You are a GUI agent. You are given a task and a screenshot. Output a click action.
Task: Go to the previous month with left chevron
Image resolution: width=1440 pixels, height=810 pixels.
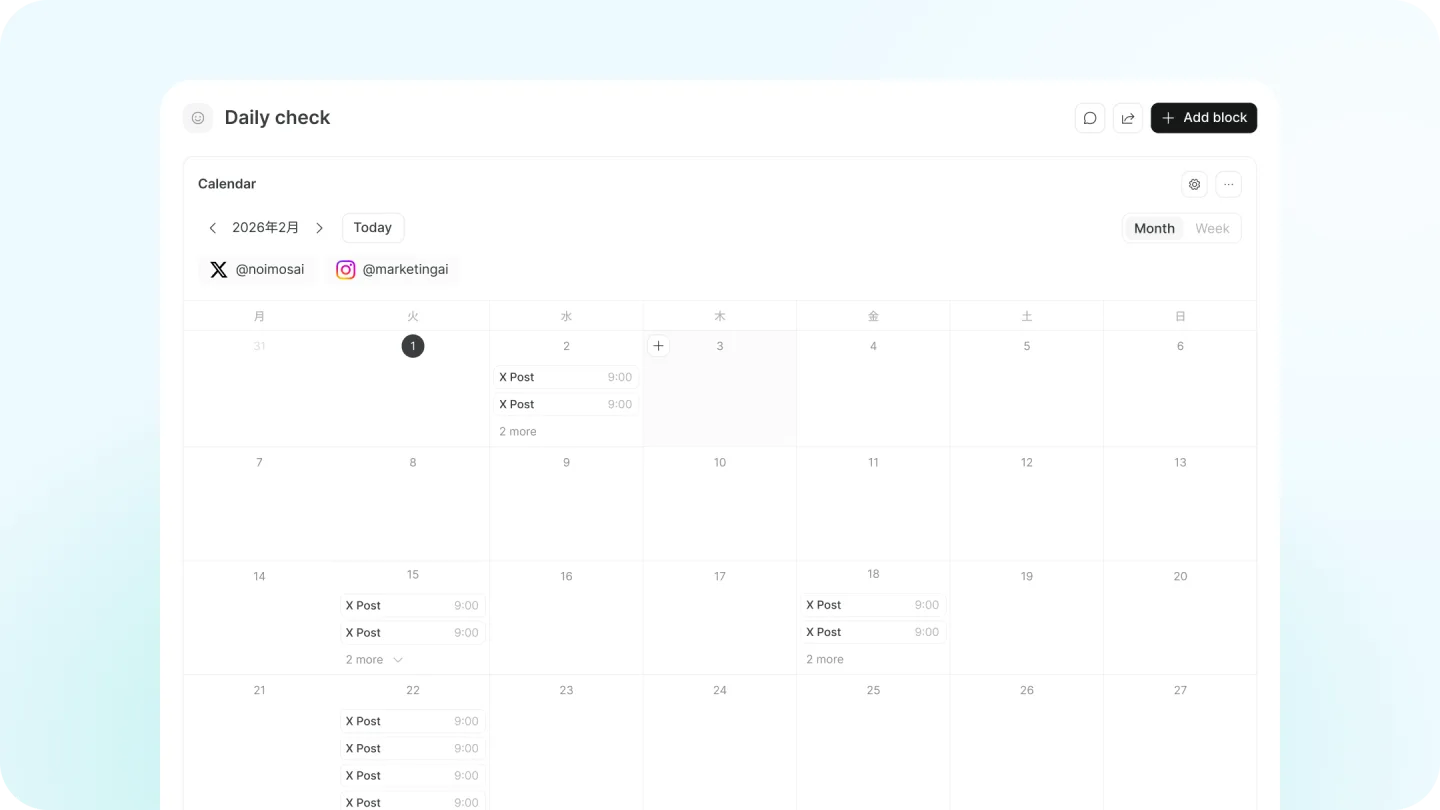[x=212, y=228]
